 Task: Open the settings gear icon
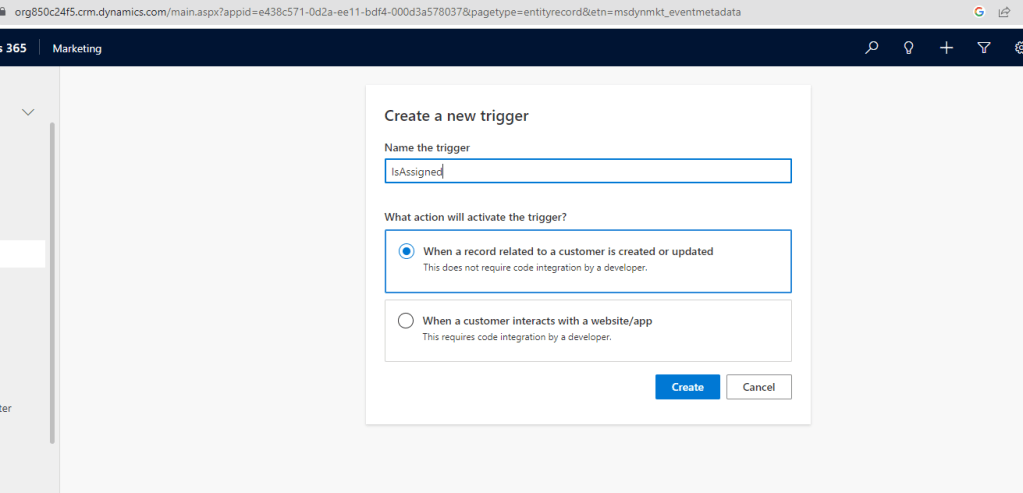tap(1017, 48)
